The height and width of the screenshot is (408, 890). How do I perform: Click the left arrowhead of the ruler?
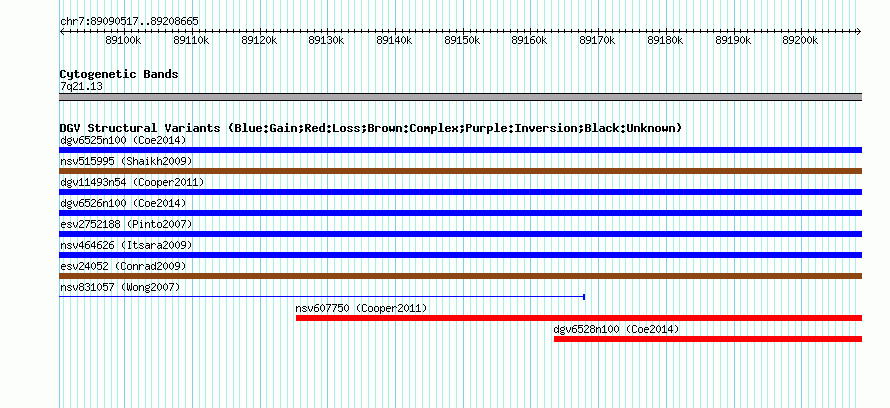[x=62, y=32]
